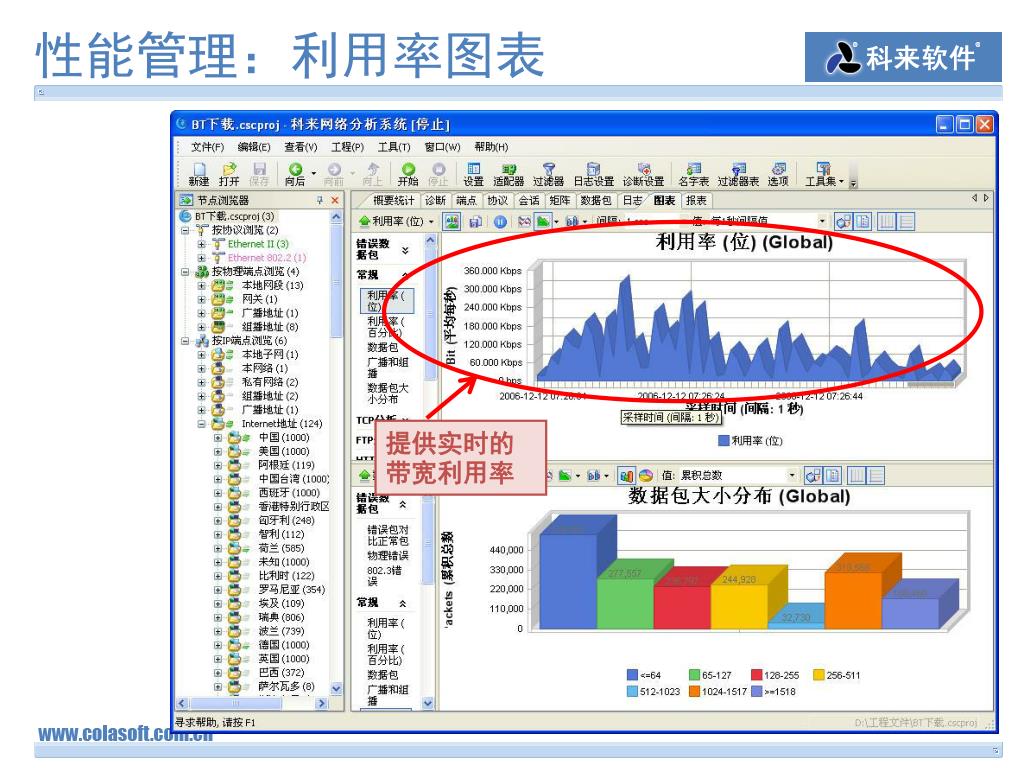Click the 停止 (Stop) toolbar icon
The height and width of the screenshot is (768, 1024).
438,175
